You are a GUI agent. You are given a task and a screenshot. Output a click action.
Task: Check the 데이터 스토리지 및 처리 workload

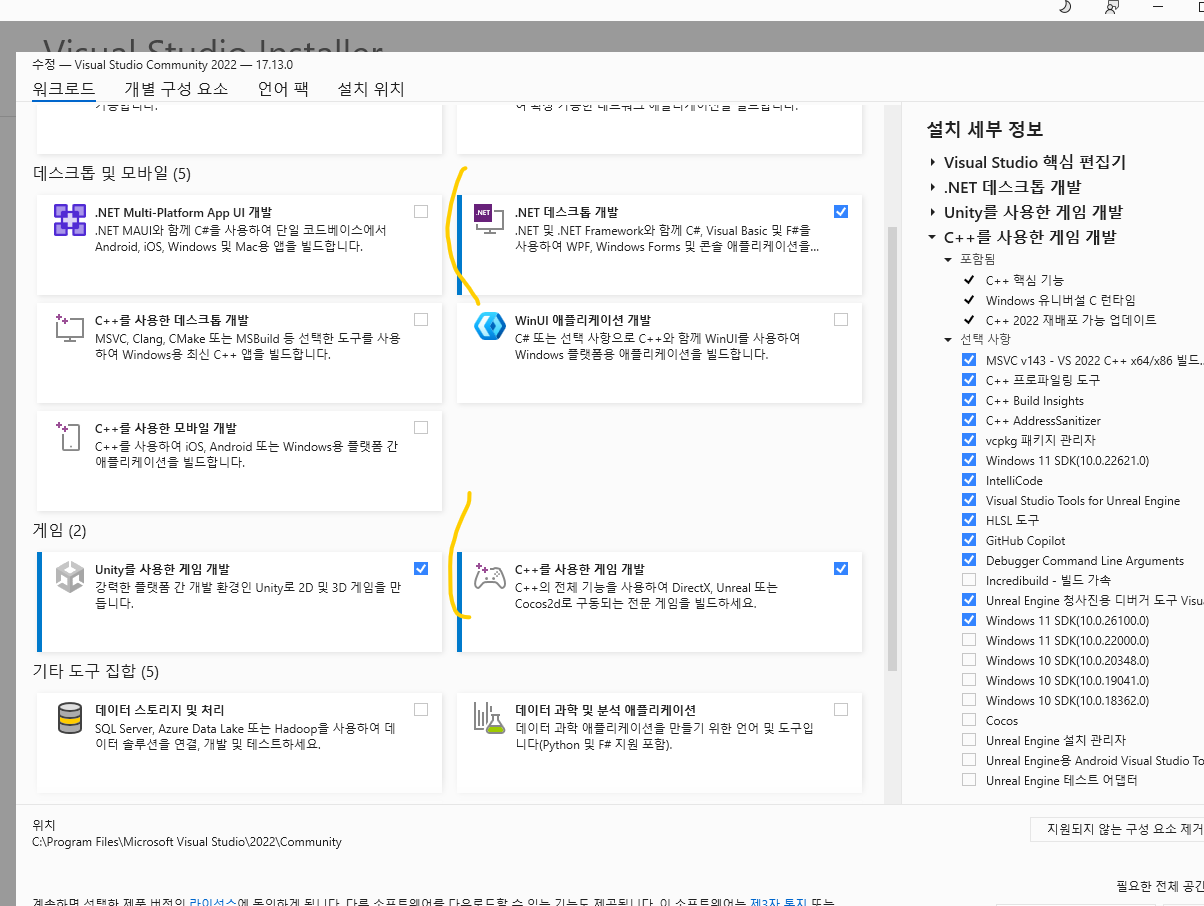[421, 709]
